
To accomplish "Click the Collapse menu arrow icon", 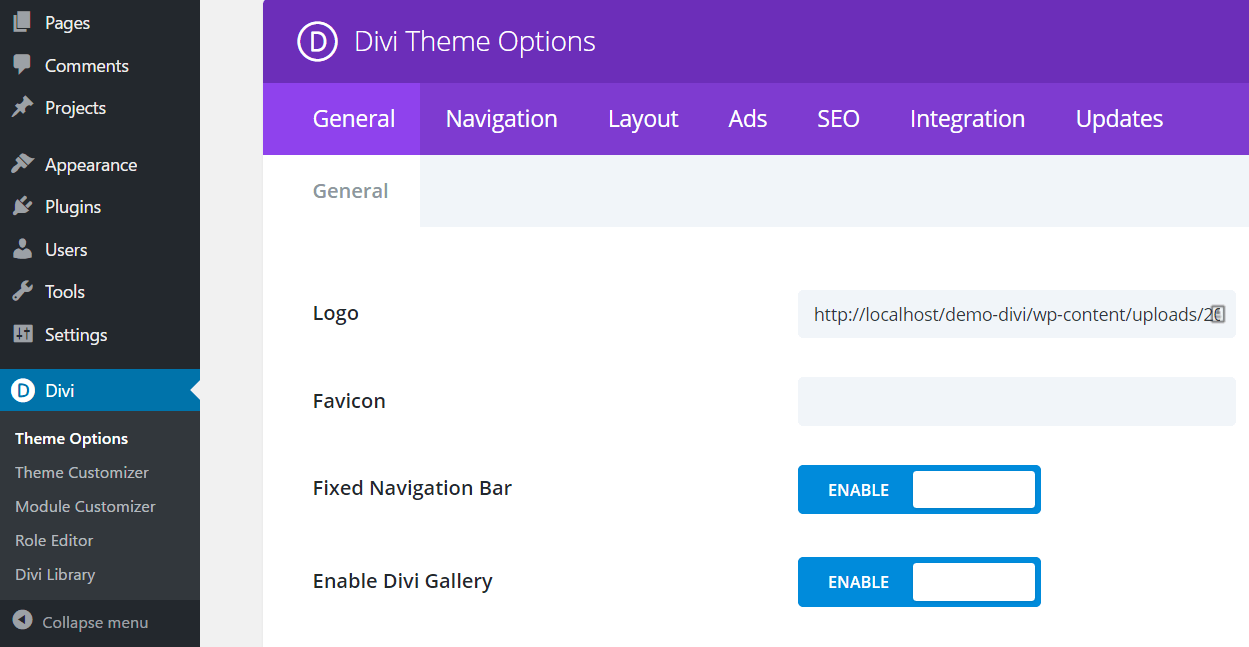I will tap(22, 621).
